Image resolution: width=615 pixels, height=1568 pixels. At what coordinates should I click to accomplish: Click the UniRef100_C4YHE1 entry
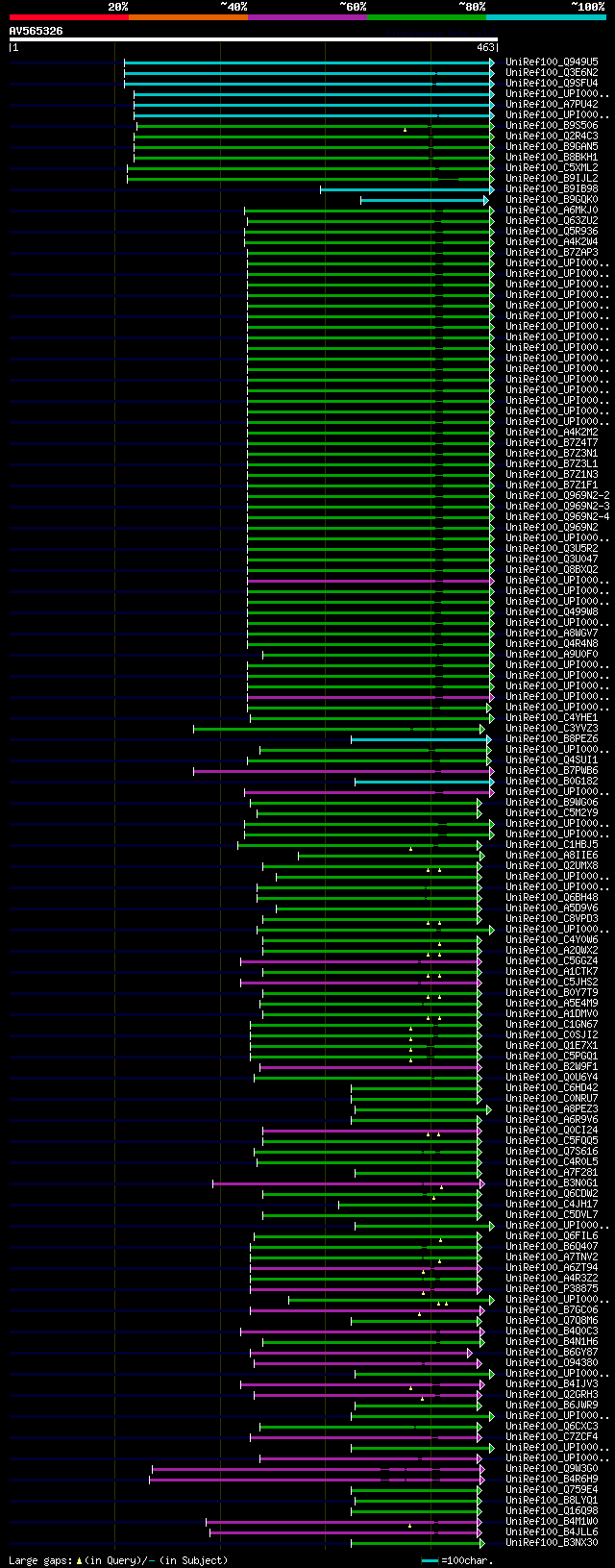[552, 717]
